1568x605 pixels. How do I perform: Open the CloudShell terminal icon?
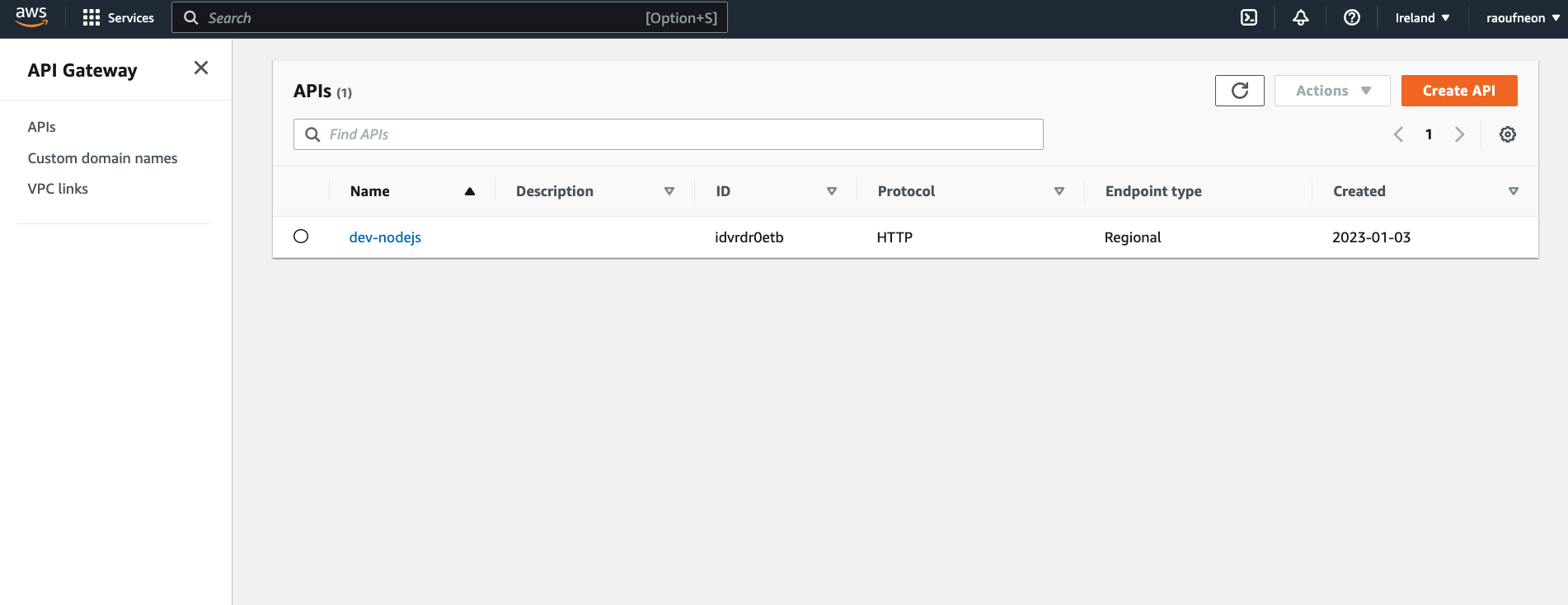1249,18
